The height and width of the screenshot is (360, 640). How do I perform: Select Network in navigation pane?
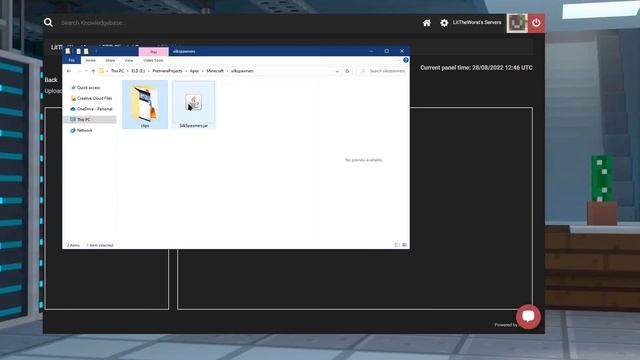click(82, 130)
